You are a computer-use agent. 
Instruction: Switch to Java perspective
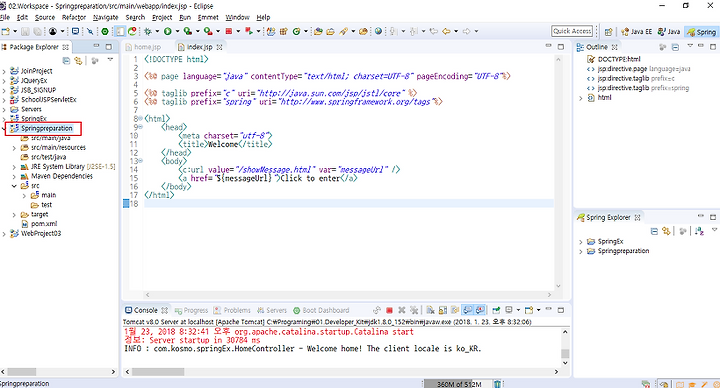click(669, 32)
